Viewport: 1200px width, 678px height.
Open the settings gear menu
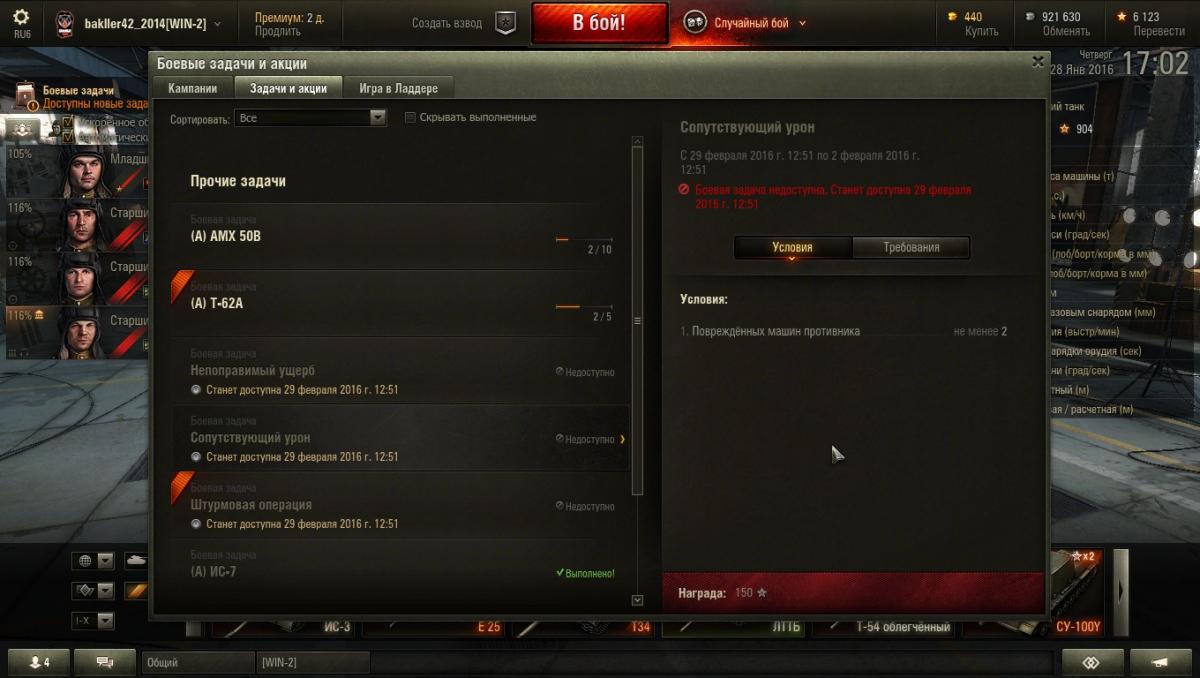click(x=21, y=17)
